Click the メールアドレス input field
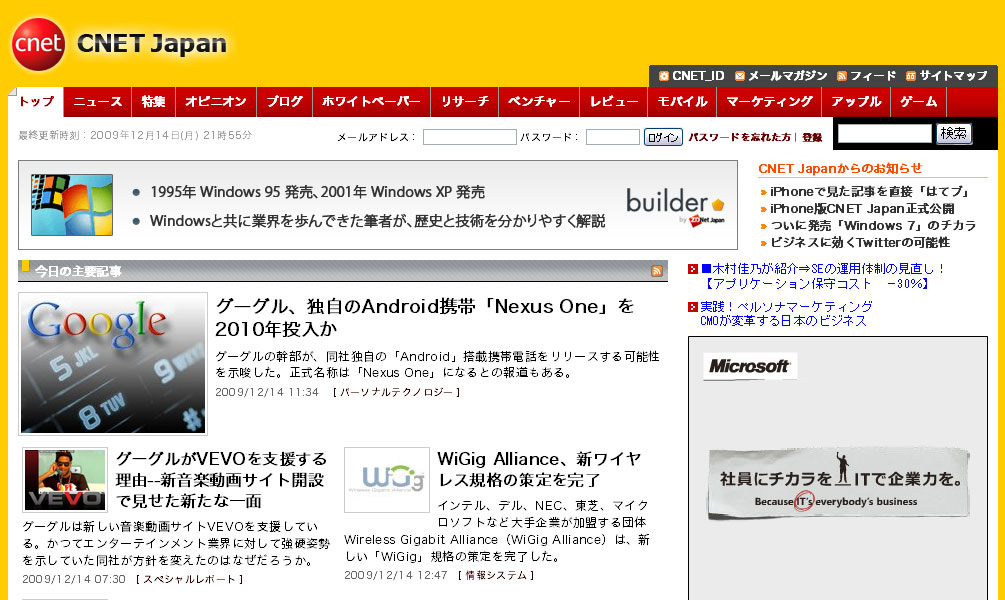The height and width of the screenshot is (600, 1005). [x=469, y=138]
